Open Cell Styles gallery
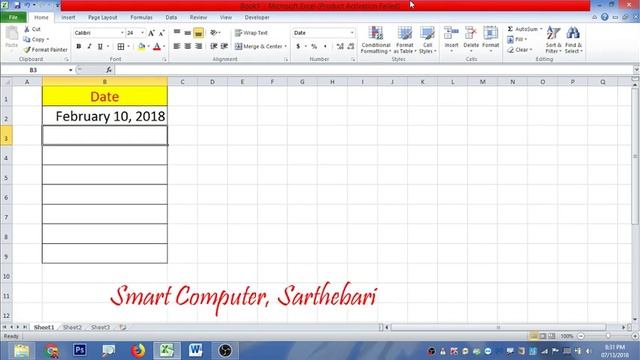This screenshot has height=360, width=640. [427, 40]
